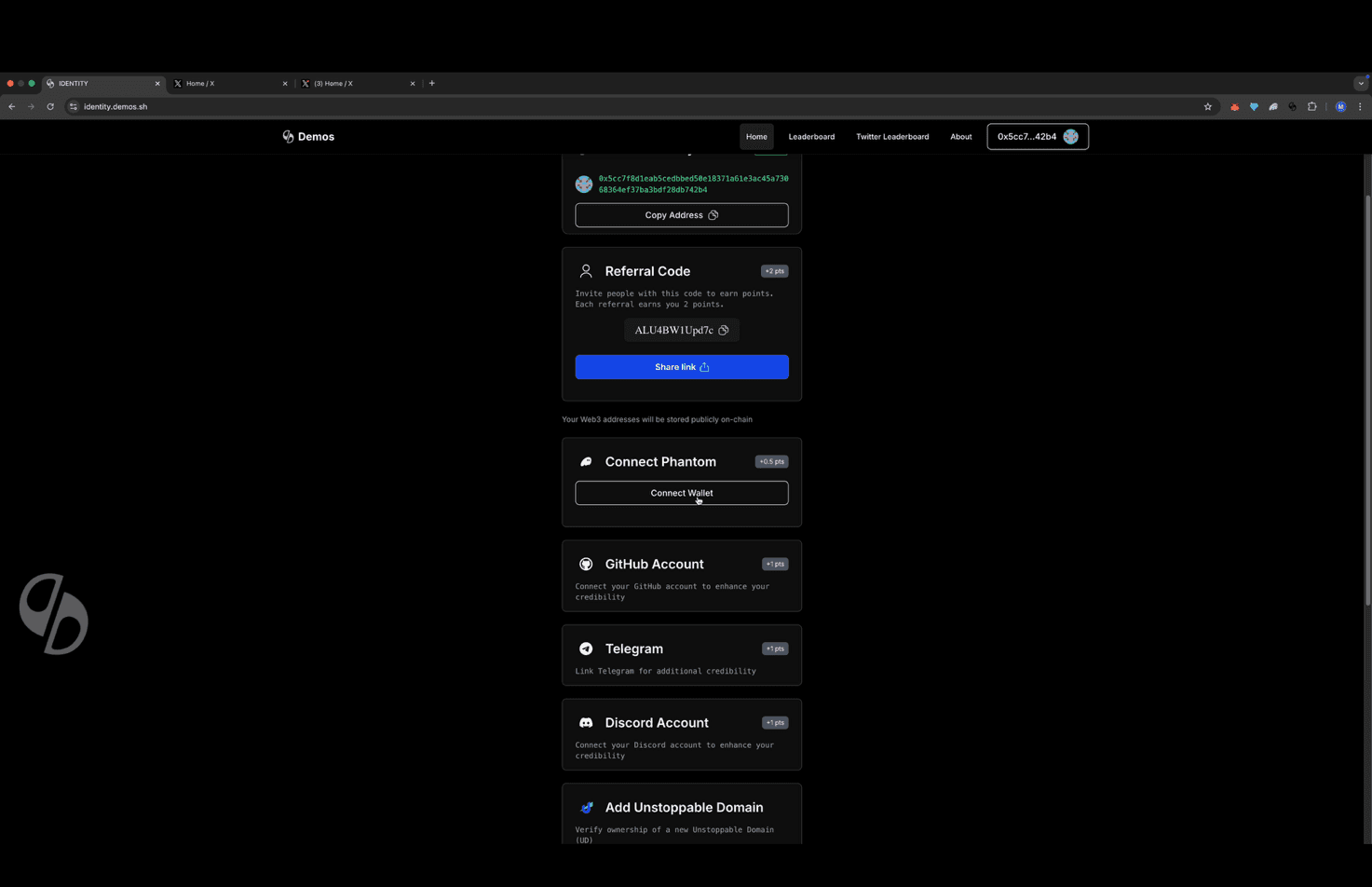
Task: Open the browser extensions puzzle icon
Action: click(1312, 106)
